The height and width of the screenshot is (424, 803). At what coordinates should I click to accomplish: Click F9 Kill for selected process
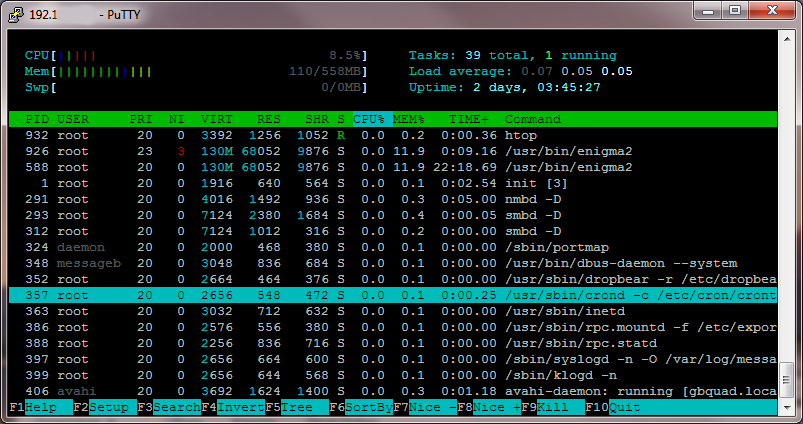(x=554, y=408)
